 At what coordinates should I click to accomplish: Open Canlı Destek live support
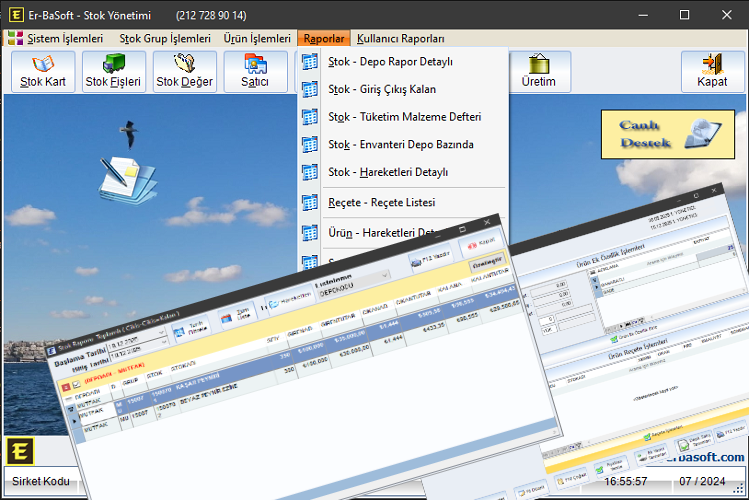pyautogui.click(x=667, y=134)
